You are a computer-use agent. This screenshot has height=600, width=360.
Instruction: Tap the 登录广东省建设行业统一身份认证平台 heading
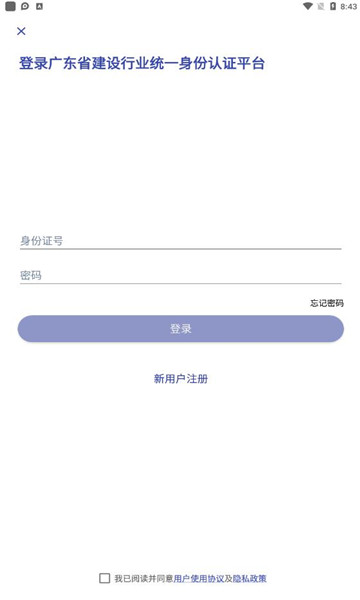click(142, 63)
